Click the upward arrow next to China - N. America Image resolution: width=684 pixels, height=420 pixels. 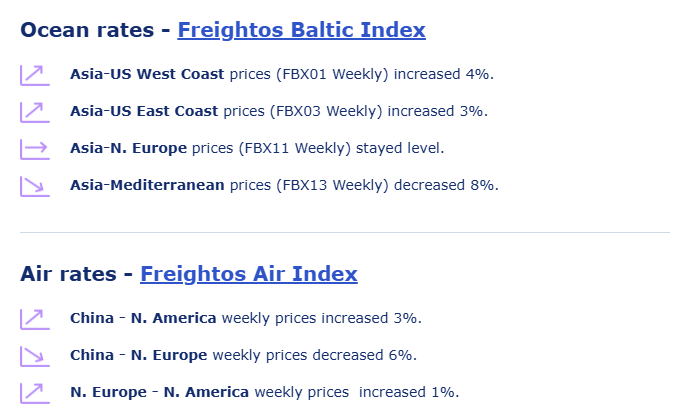click(x=34, y=319)
